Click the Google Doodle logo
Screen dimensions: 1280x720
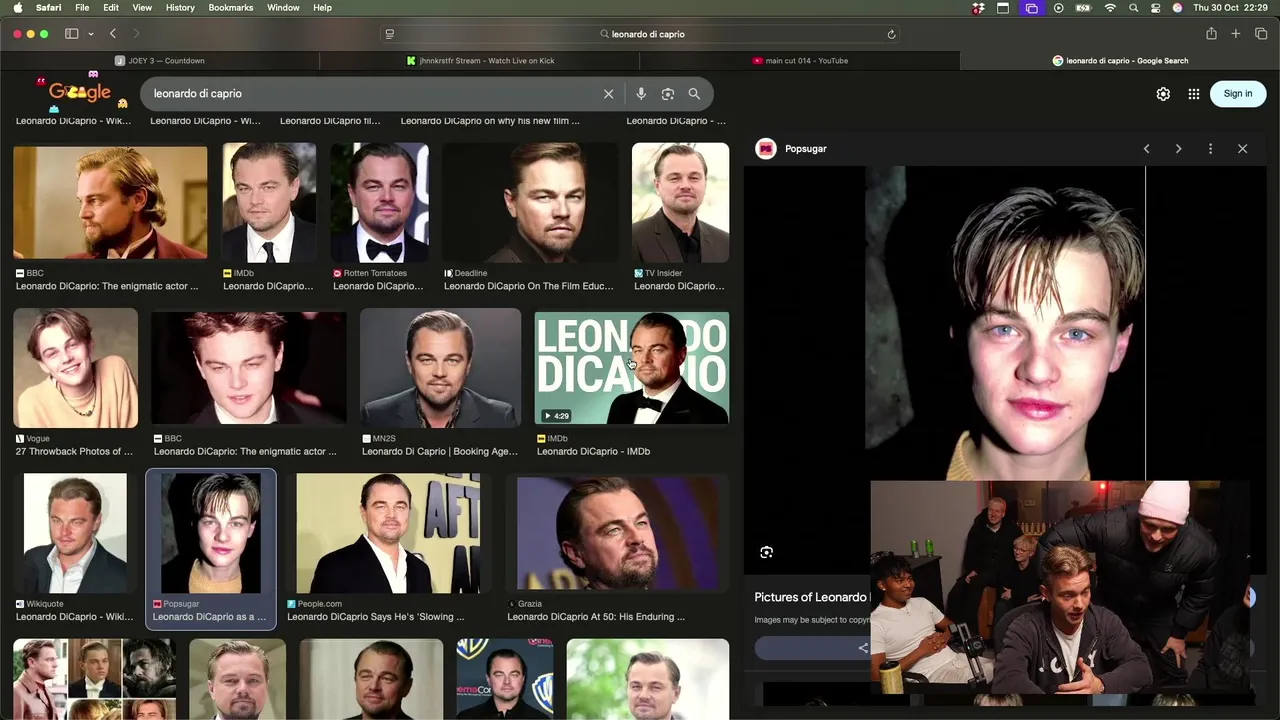click(80, 93)
